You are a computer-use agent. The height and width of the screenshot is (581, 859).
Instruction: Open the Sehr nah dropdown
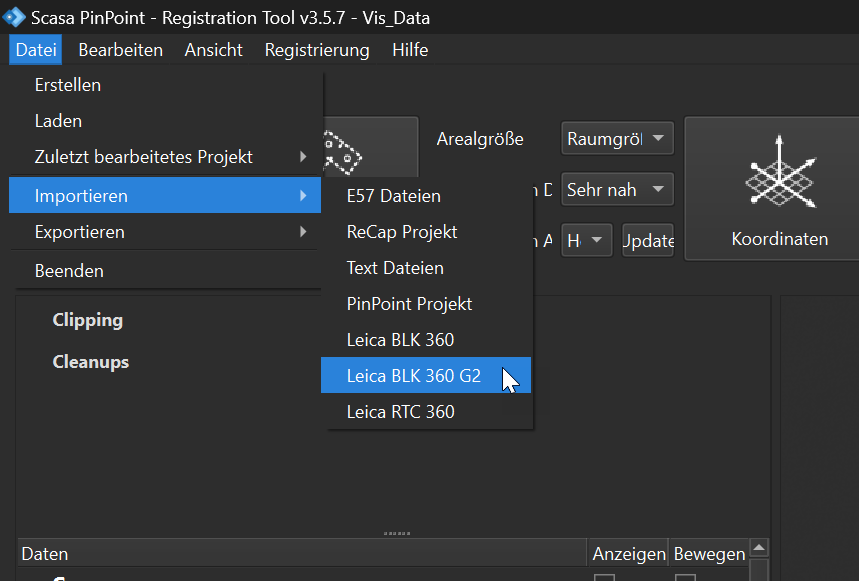pyautogui.click(x=617, y=189)
